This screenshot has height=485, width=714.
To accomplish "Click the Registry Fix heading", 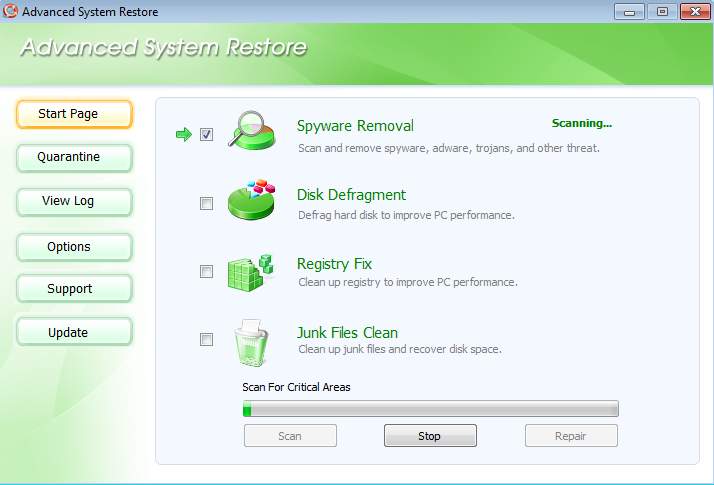I will 334,264.
